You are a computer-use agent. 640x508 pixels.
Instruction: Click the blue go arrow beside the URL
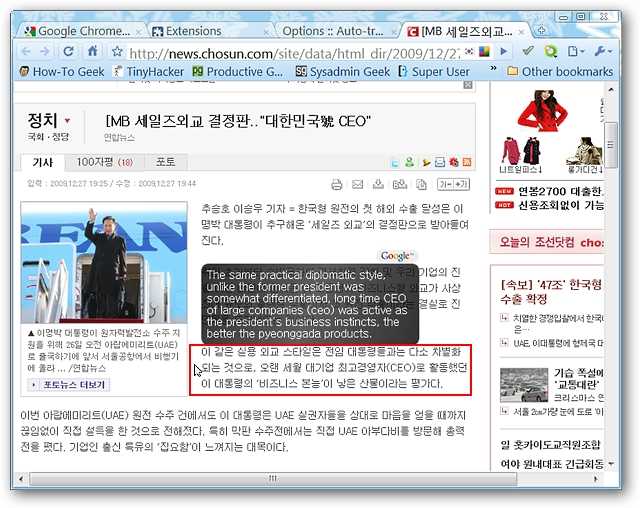click(504, 51)
